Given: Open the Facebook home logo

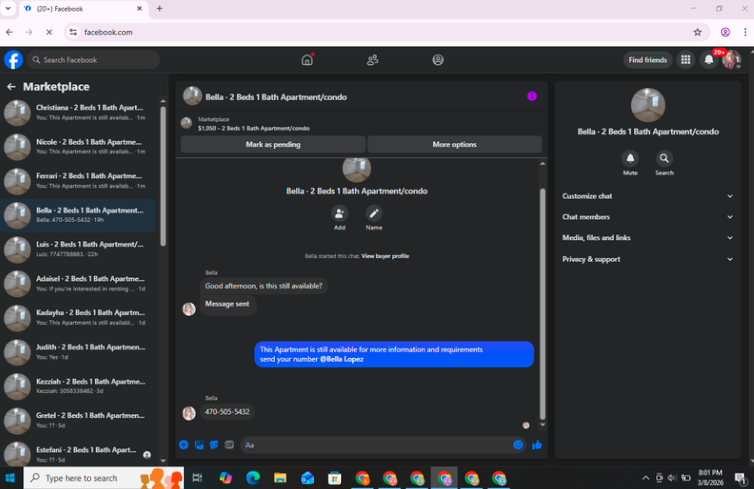Looking at the screenshot, I should pos(13,60).
